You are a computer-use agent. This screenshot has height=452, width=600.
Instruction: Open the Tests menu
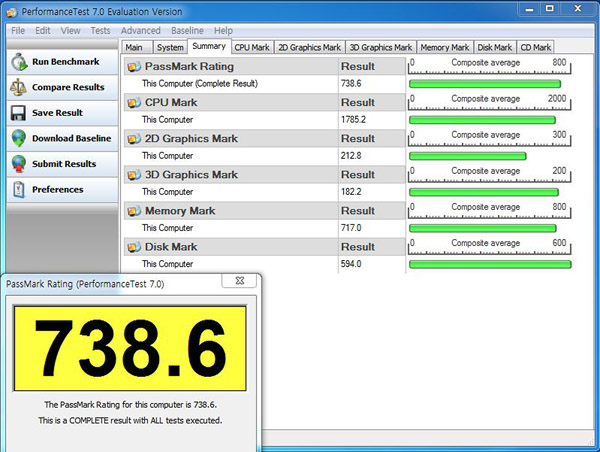coord(100,31)
